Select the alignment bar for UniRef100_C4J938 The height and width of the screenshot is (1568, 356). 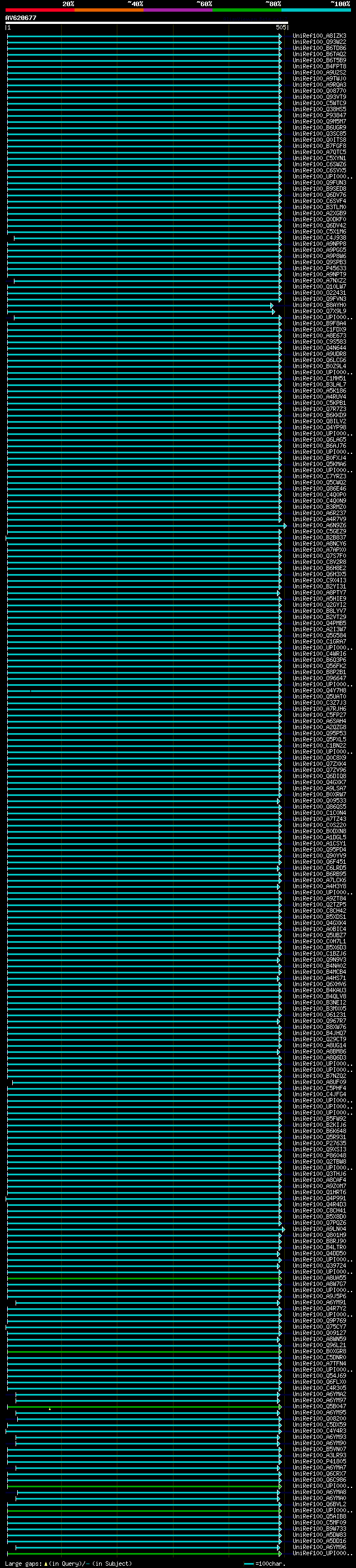[x=147, y=238]
